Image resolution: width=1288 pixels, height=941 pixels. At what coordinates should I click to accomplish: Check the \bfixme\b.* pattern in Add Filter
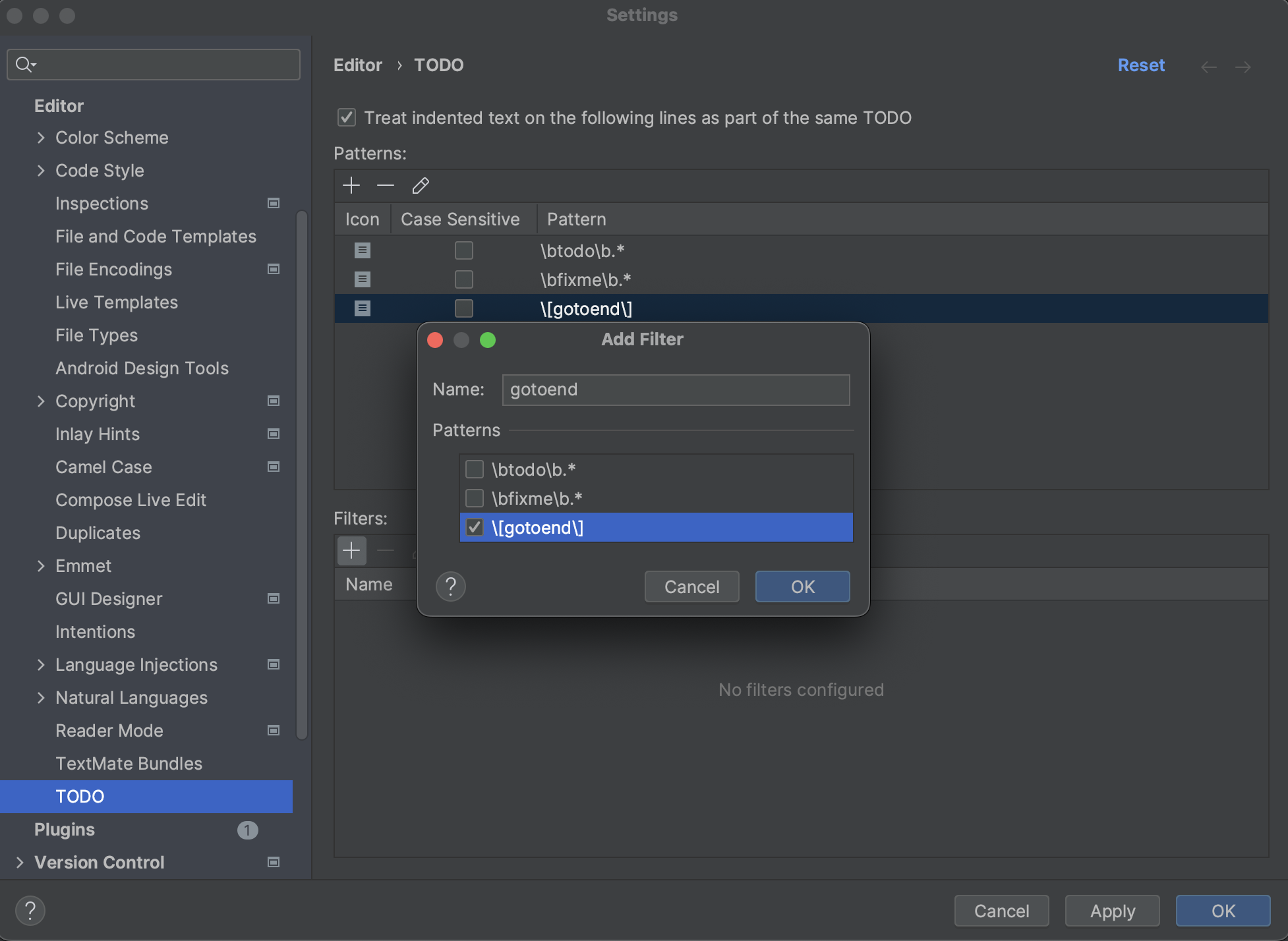pyautogui.click(x=475, y=498)
